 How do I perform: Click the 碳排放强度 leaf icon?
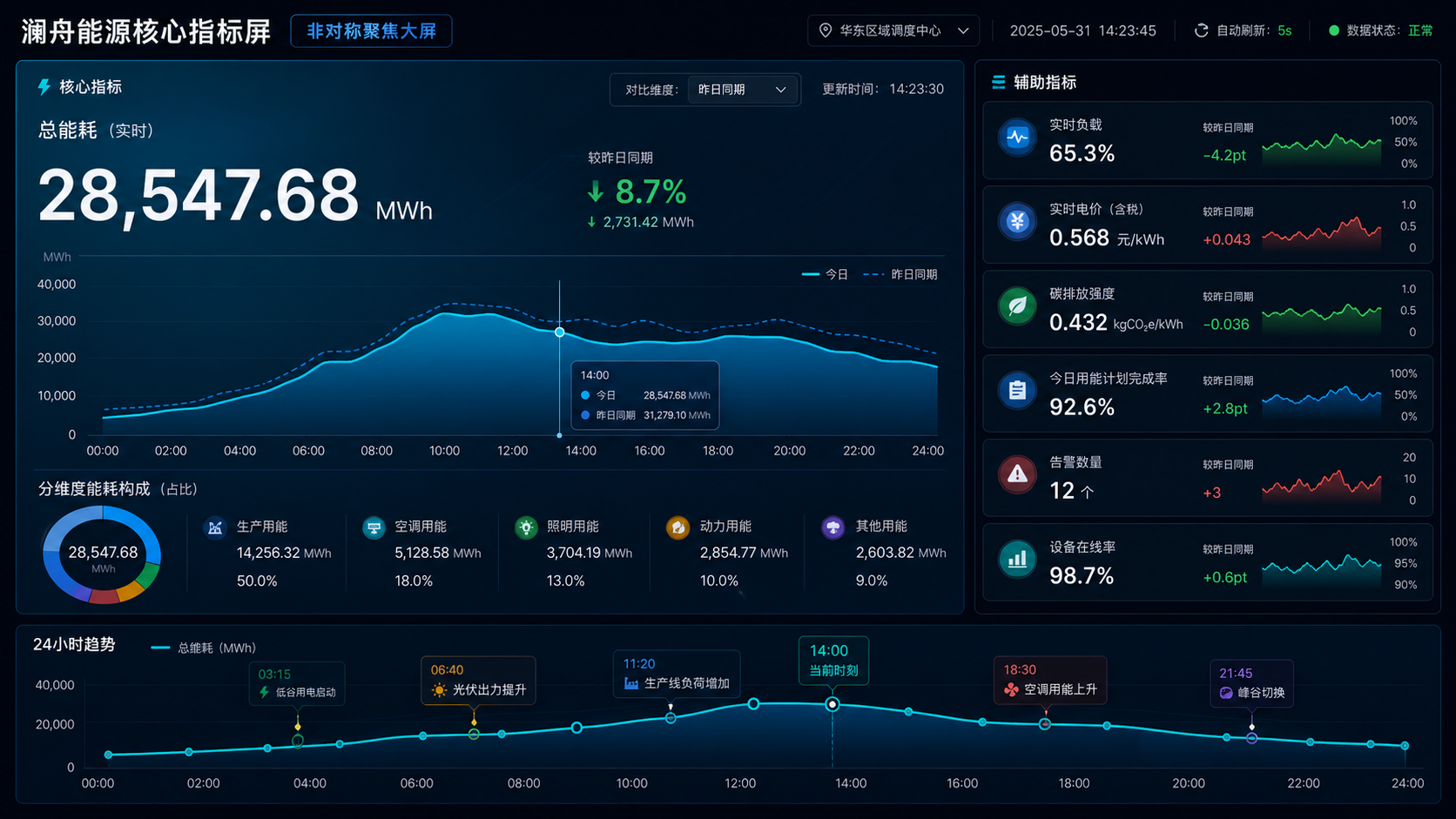1017,306
